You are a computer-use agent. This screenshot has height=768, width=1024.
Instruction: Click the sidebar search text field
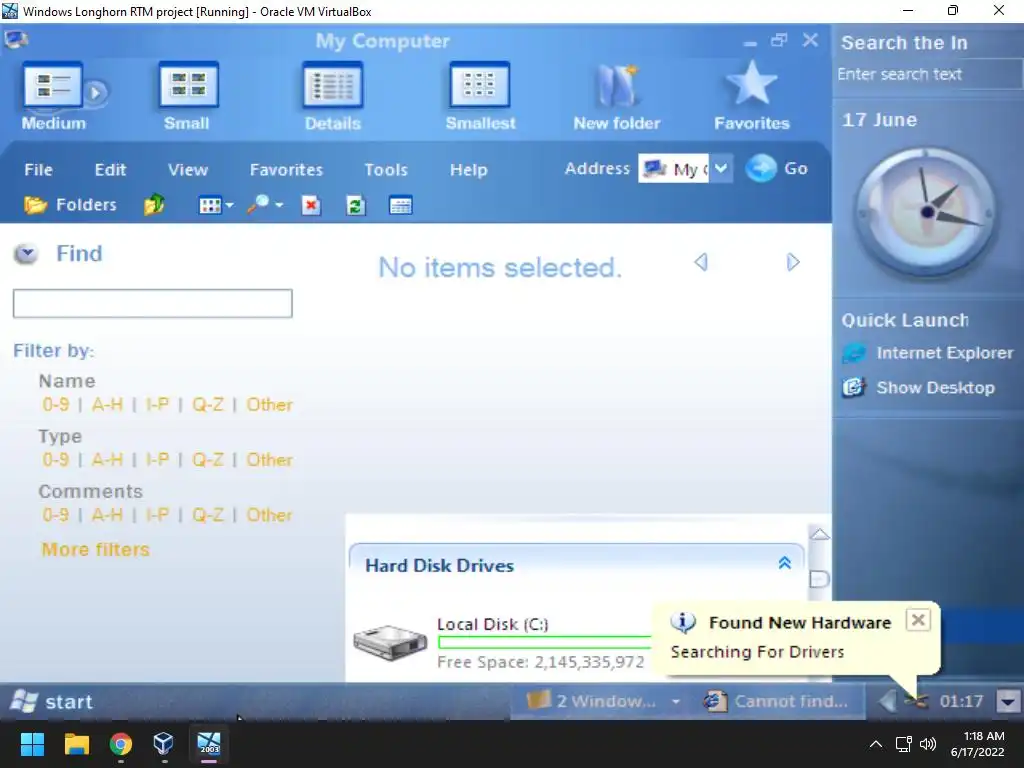tap(929, 74)
